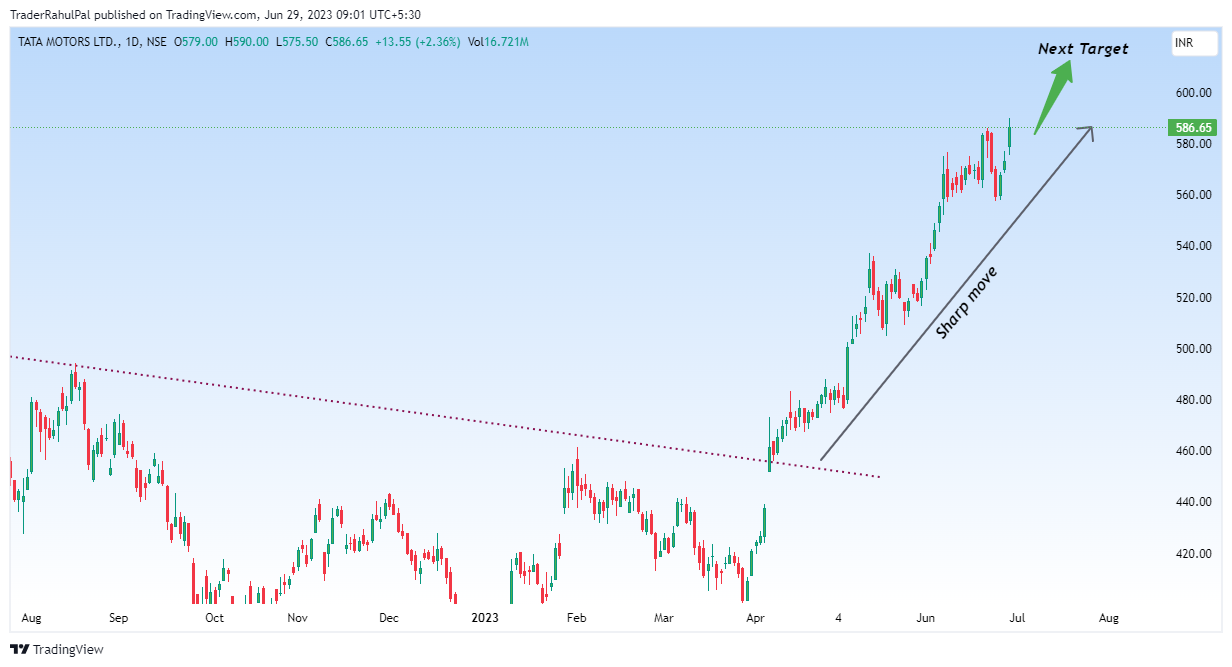
Task: Select the green 586.65 current price label
Action: coord(1193,127)
